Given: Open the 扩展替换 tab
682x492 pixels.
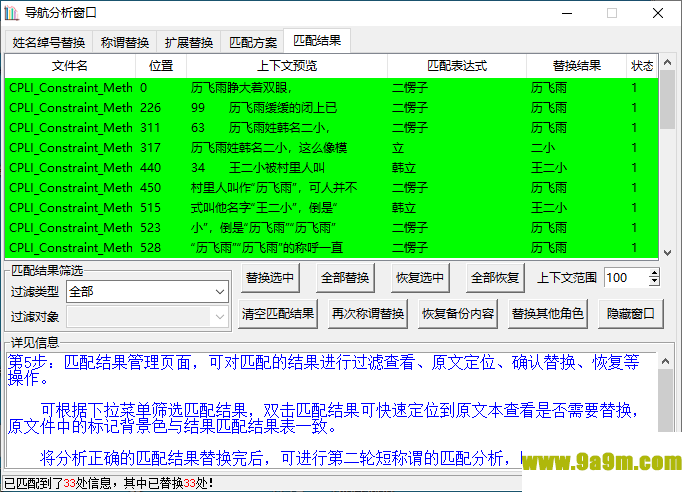Looking at the screenshot, I should click(x=189, y=42).
